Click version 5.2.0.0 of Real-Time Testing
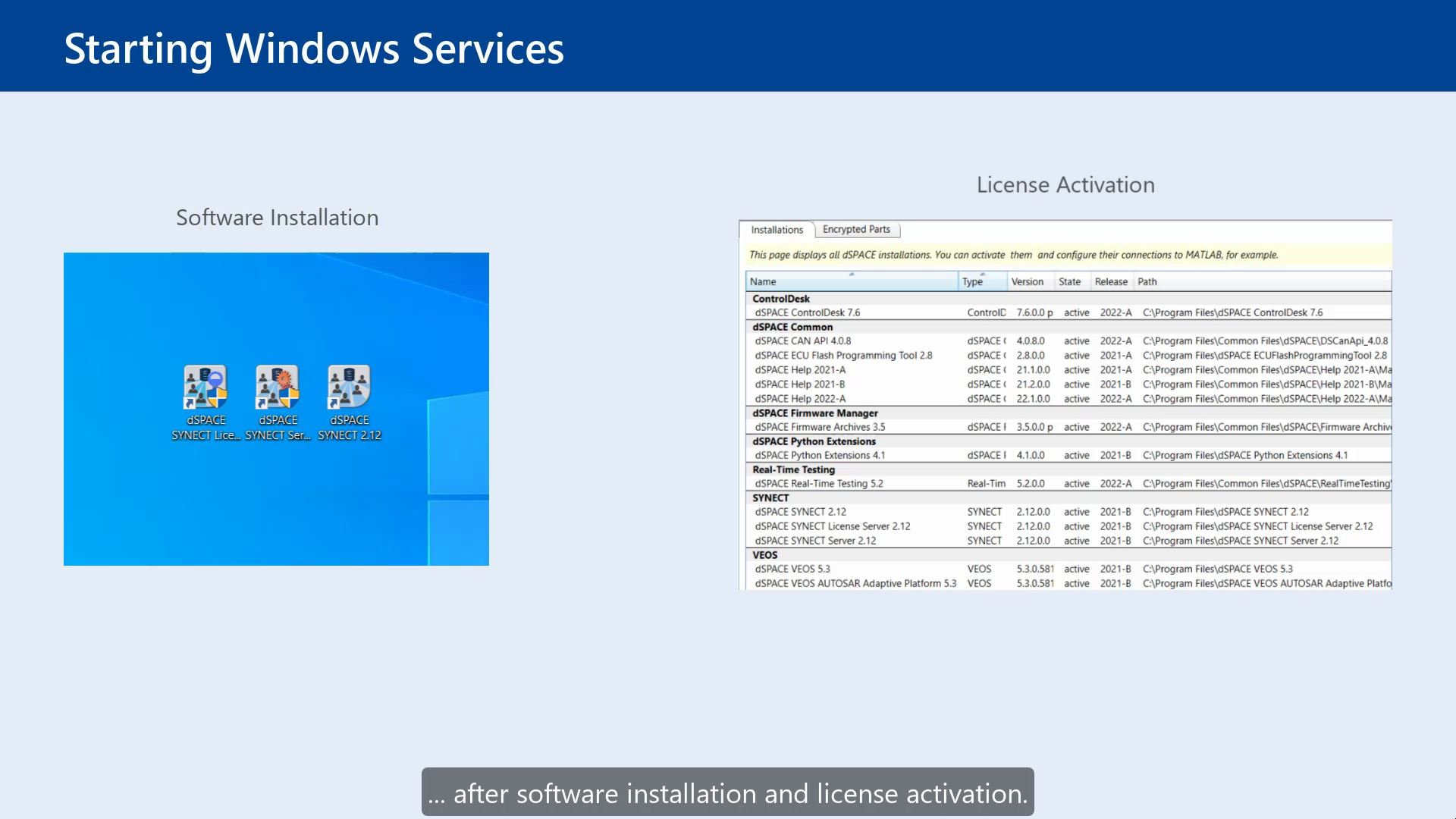 1031,484
